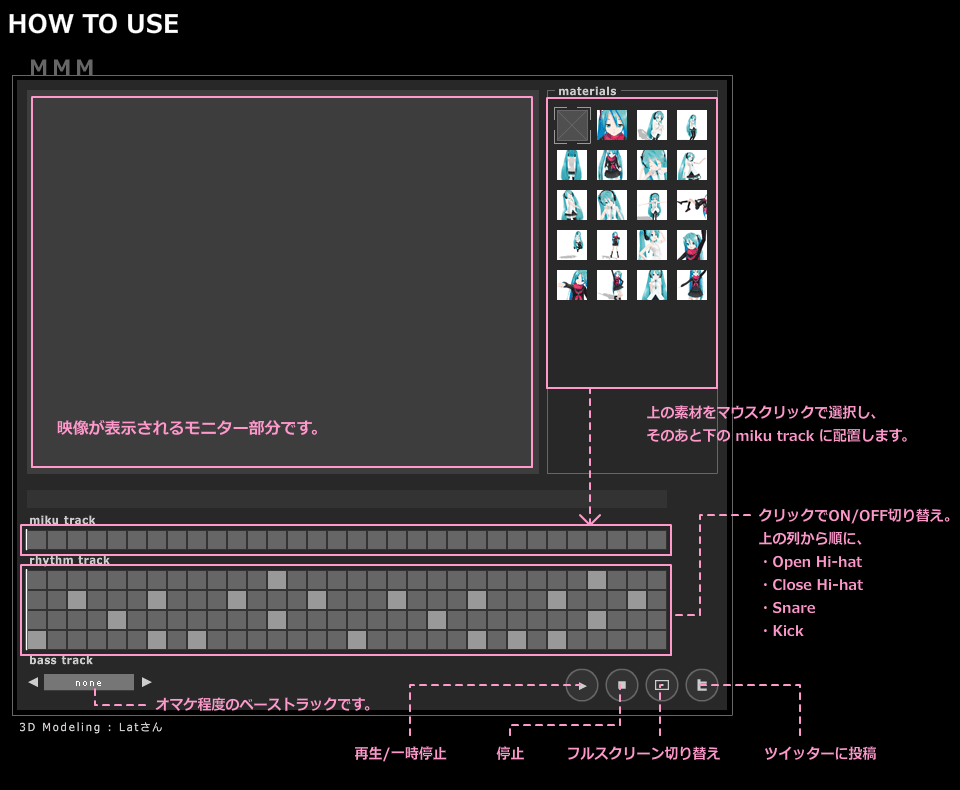
Task: Choose the waving uniform Miku thumbnail, fifth row second
Action: tap(612, 285)
